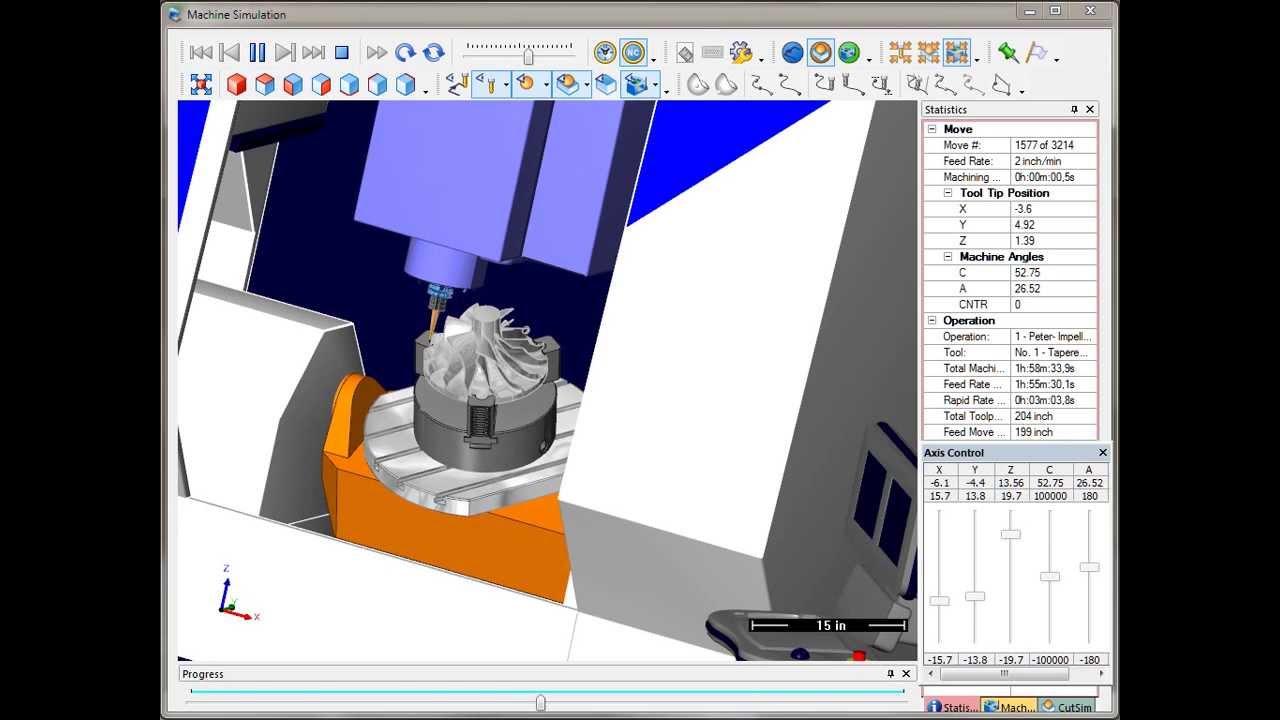Open dropdown next to NC mode icon

653,58
